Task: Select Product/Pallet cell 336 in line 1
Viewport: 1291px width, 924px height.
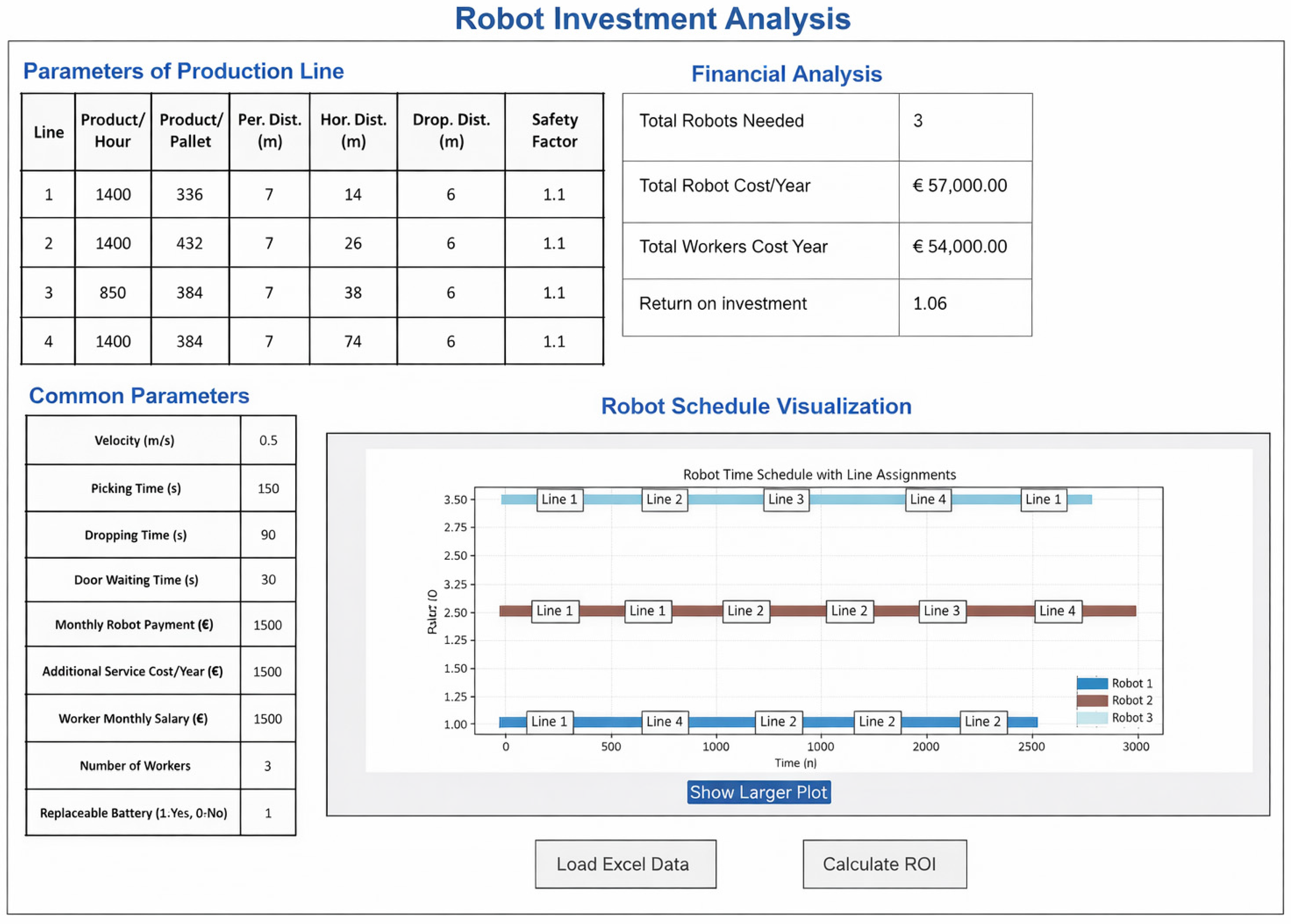Action: [190, 195]
